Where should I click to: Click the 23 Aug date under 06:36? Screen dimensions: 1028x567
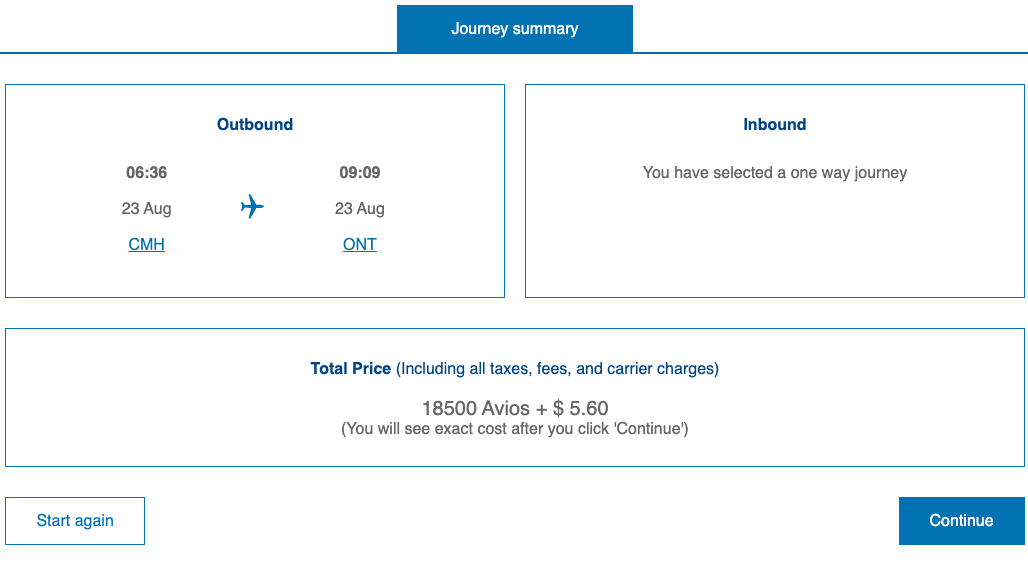point(146,208)
